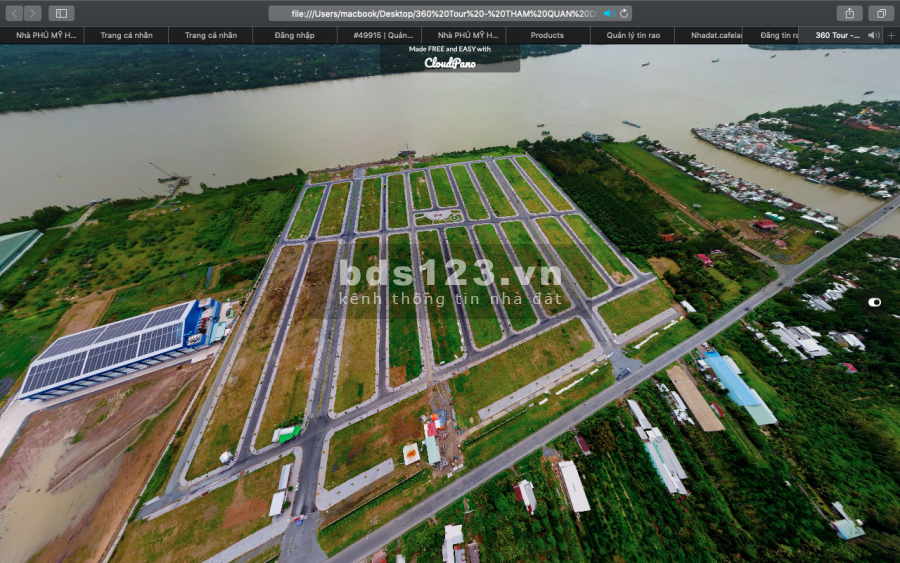Mute audio icon in address bar
The width and height of the screenshot is (900, 563).
609,13
